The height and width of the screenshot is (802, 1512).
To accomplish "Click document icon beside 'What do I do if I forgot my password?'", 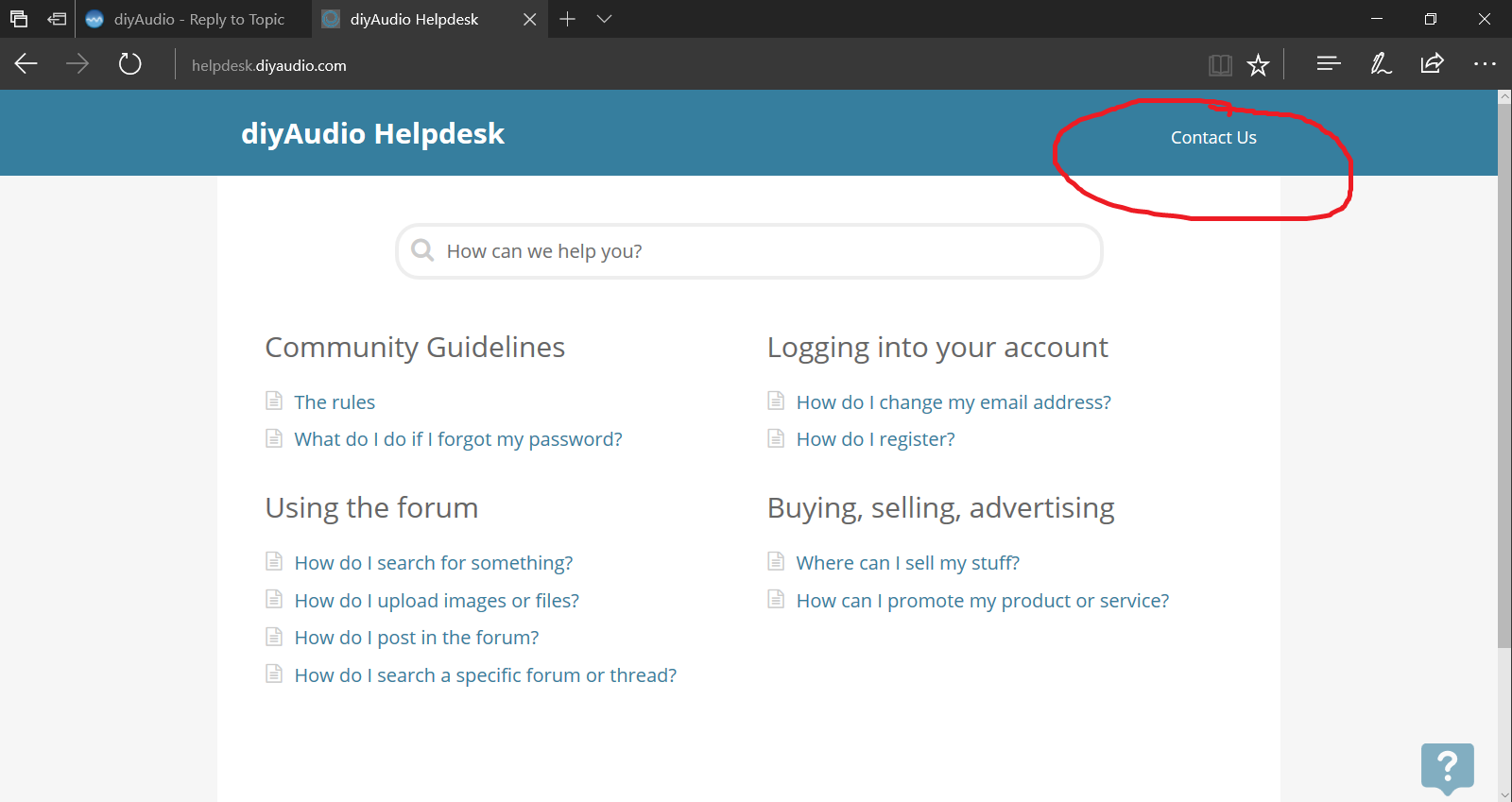I will click(274, 437).
